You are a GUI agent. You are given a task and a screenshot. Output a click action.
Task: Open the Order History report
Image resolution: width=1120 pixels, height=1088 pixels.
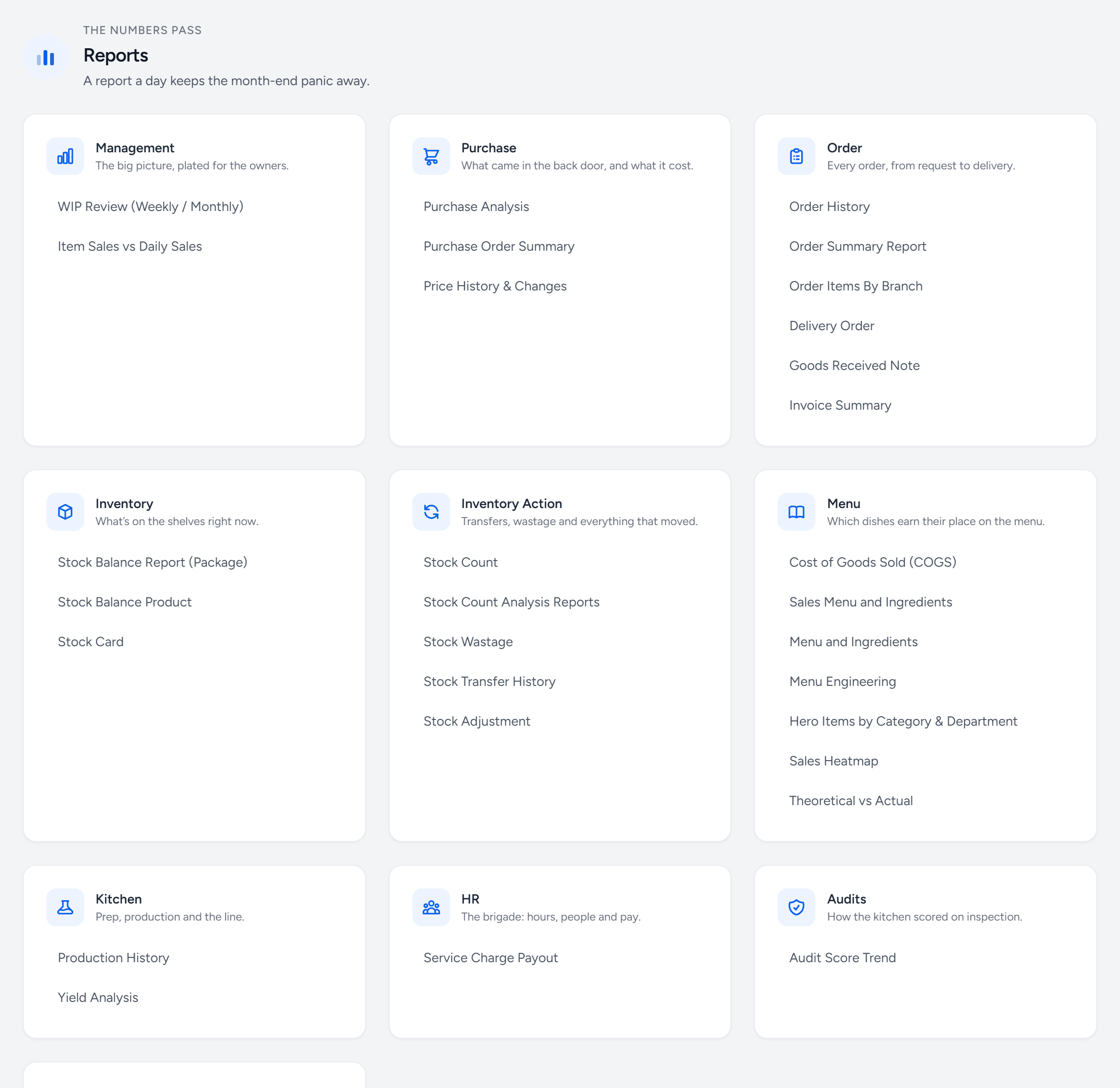tap(829, 206)
